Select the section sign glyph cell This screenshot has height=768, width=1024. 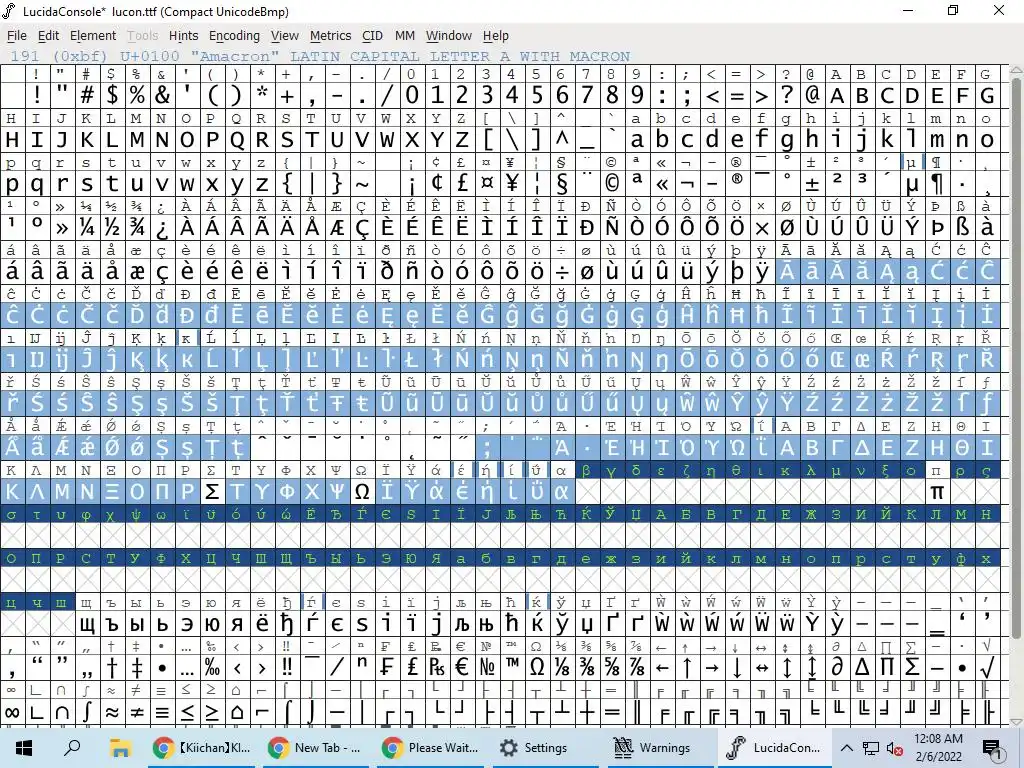(x=562, y=184)
